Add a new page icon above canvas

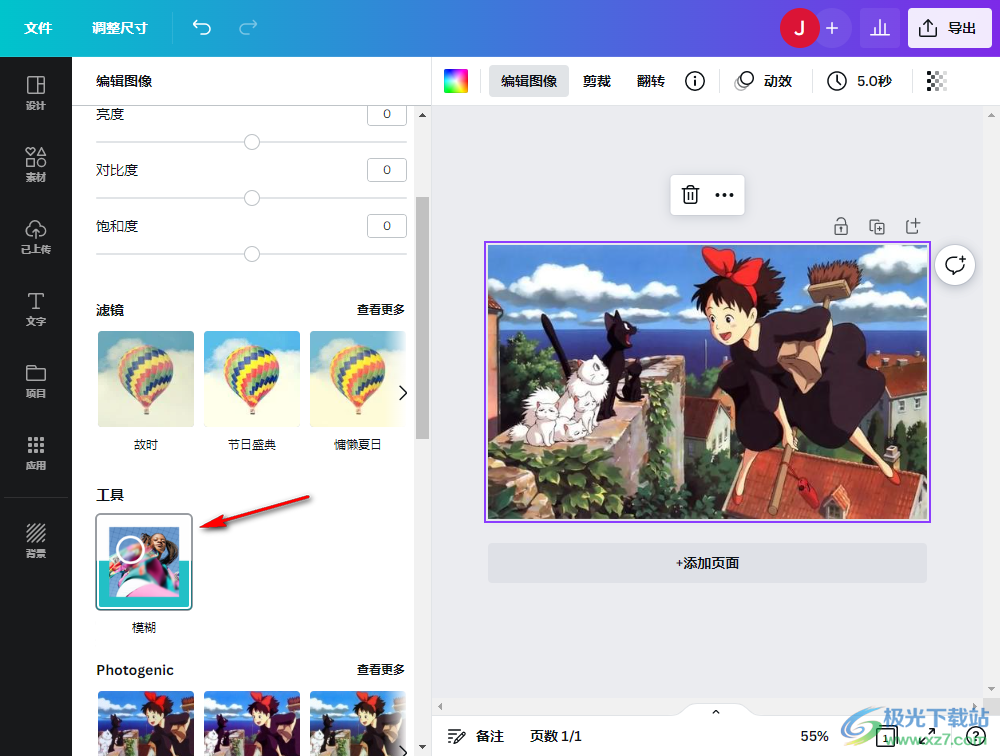[x=913, y=226]
